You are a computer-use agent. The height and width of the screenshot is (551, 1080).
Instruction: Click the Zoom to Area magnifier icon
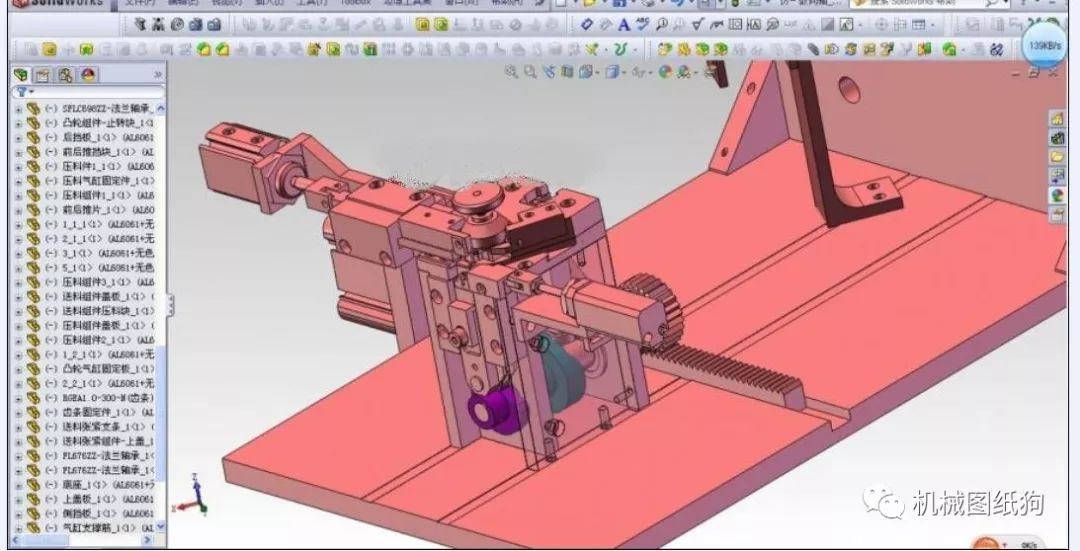click(x=530, y=72)
